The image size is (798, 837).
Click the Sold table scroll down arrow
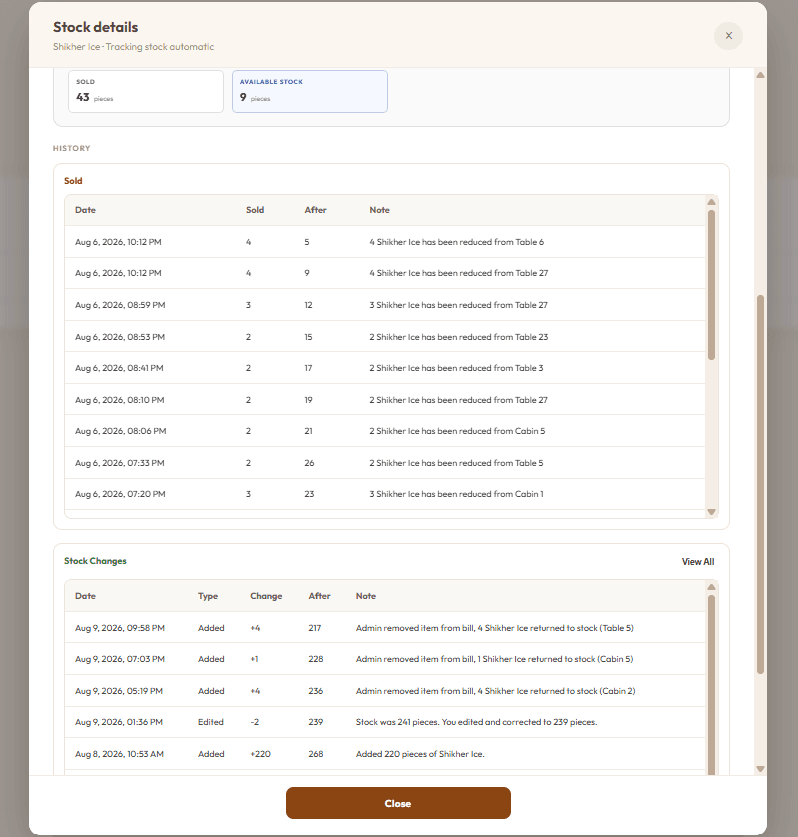(x=711, y=512)
